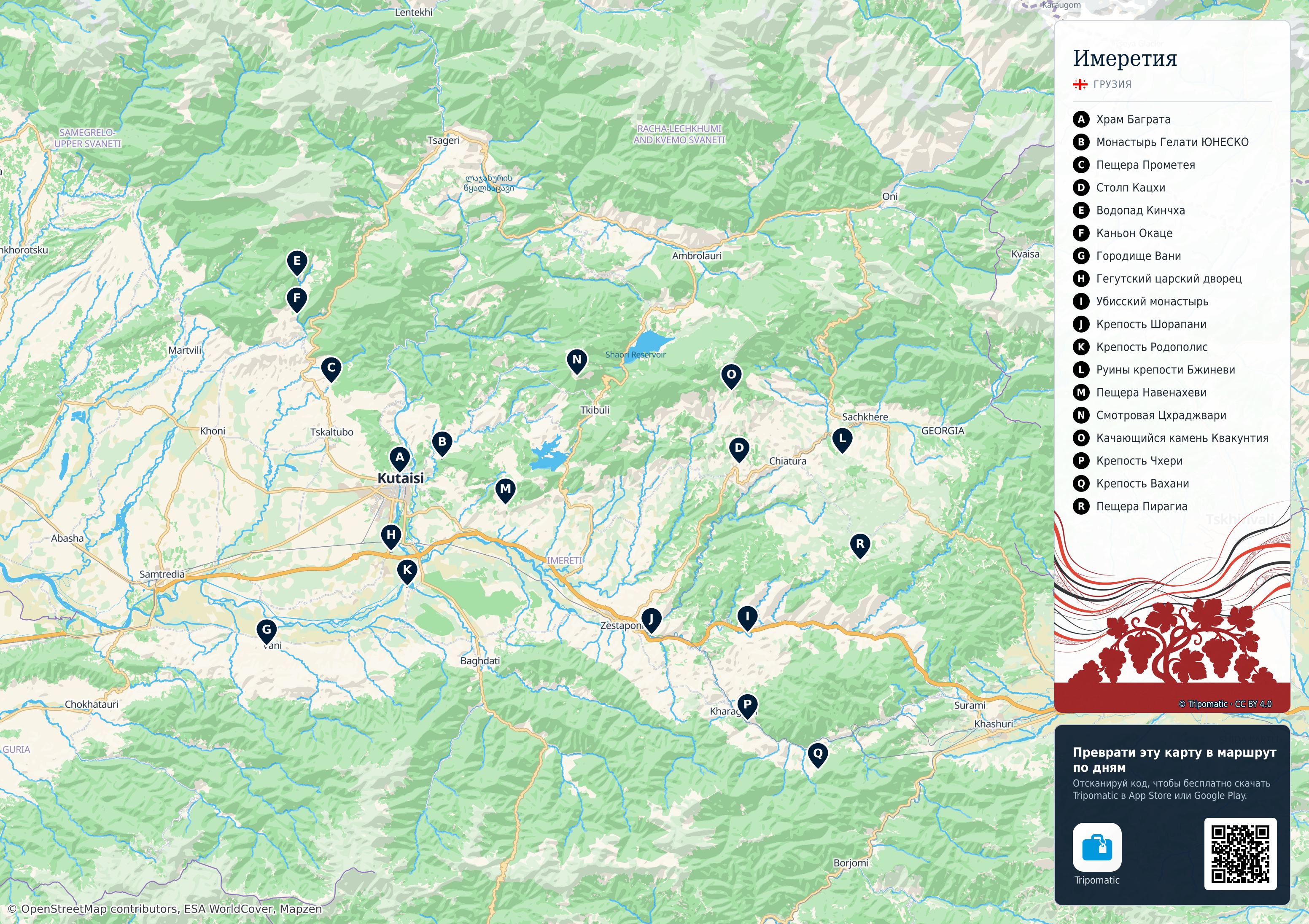The image size is (1309, 924).
Task: Click map pin G at Vani
Action: [x=266, y=631]
